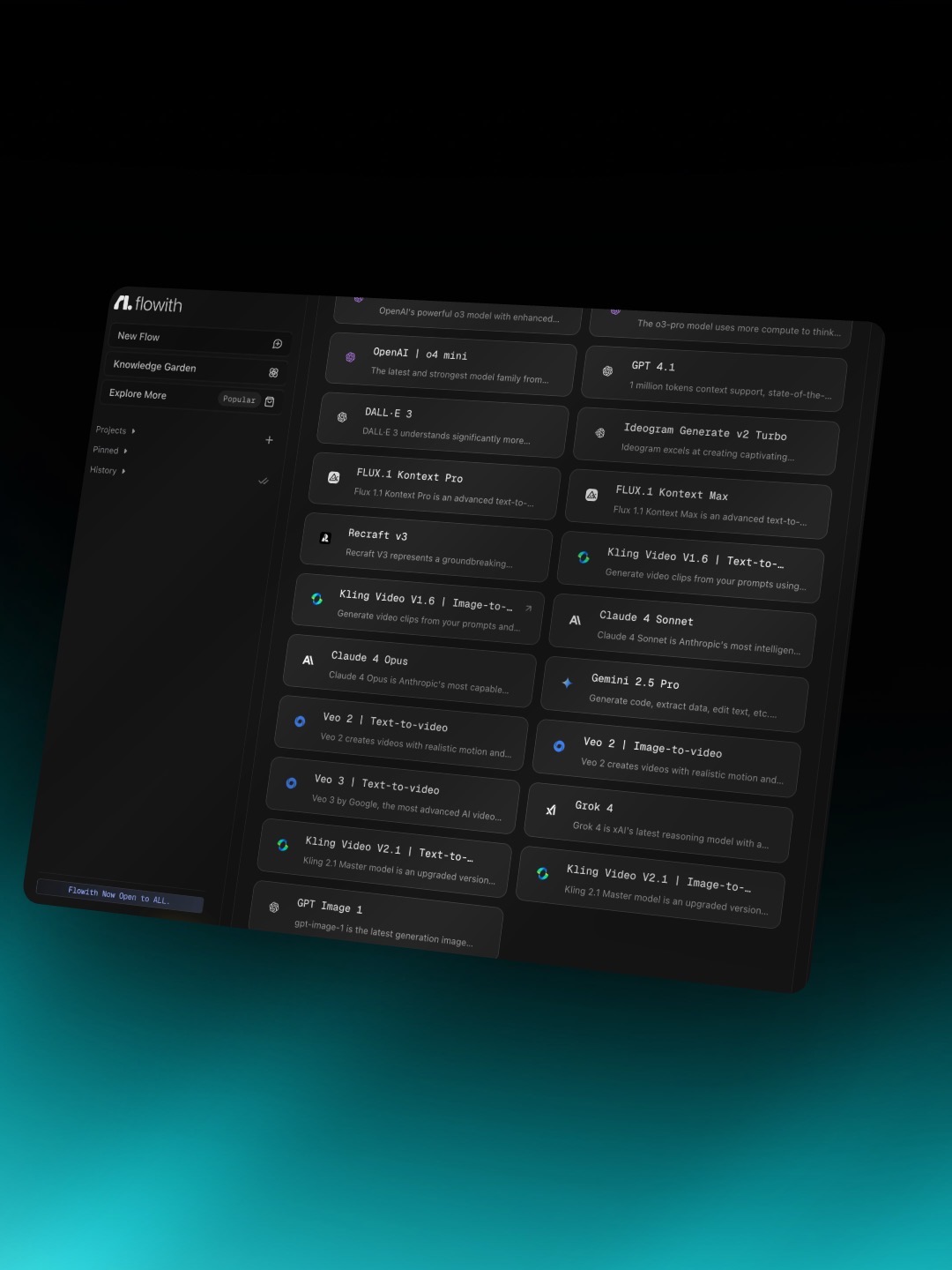This screenshot has width=952, height=1270.
Task: Click the Kling Video V2.1 Text-to icon
Action: 282,845
